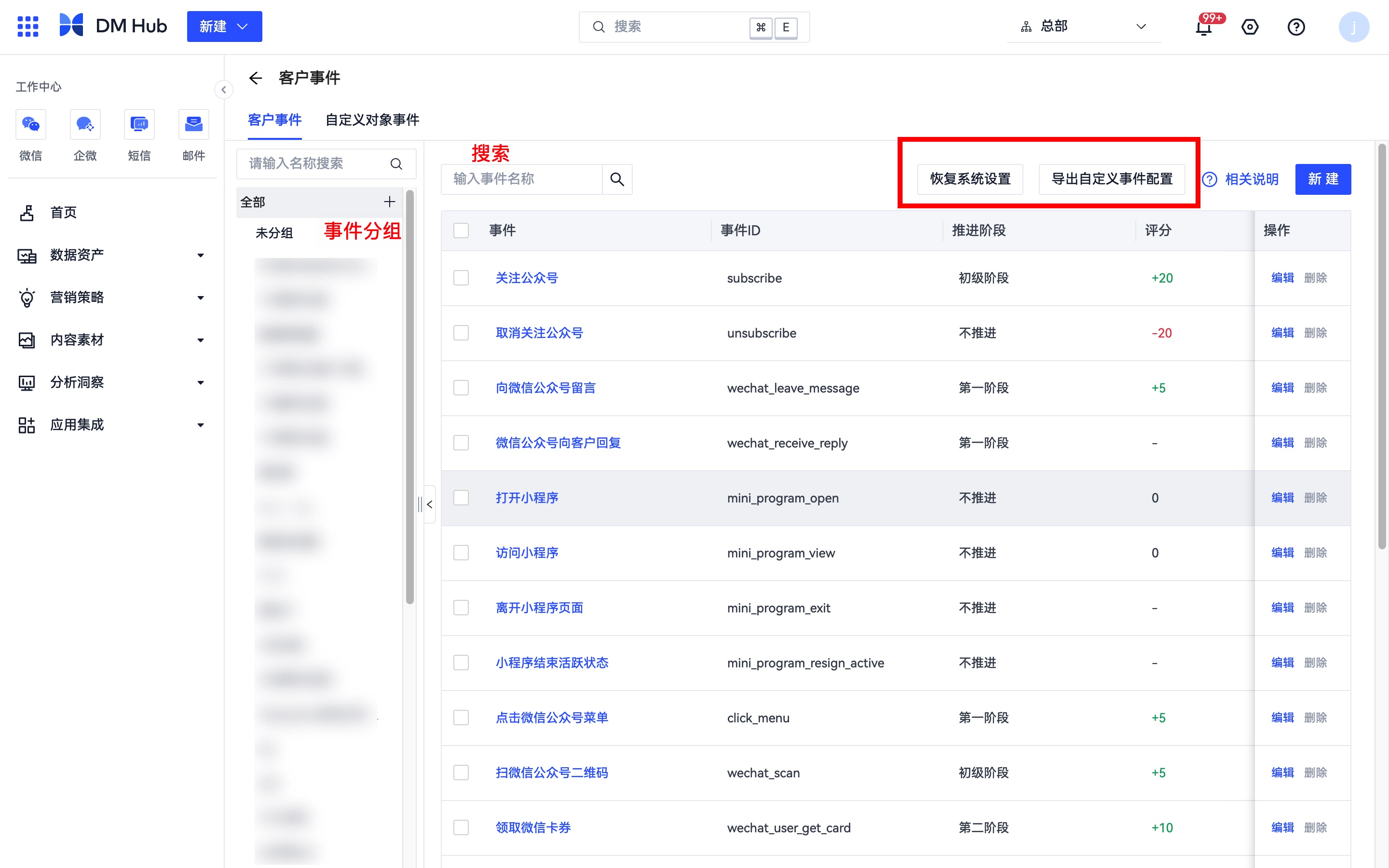Click the 恢复系统设置 button

[970, 179]
